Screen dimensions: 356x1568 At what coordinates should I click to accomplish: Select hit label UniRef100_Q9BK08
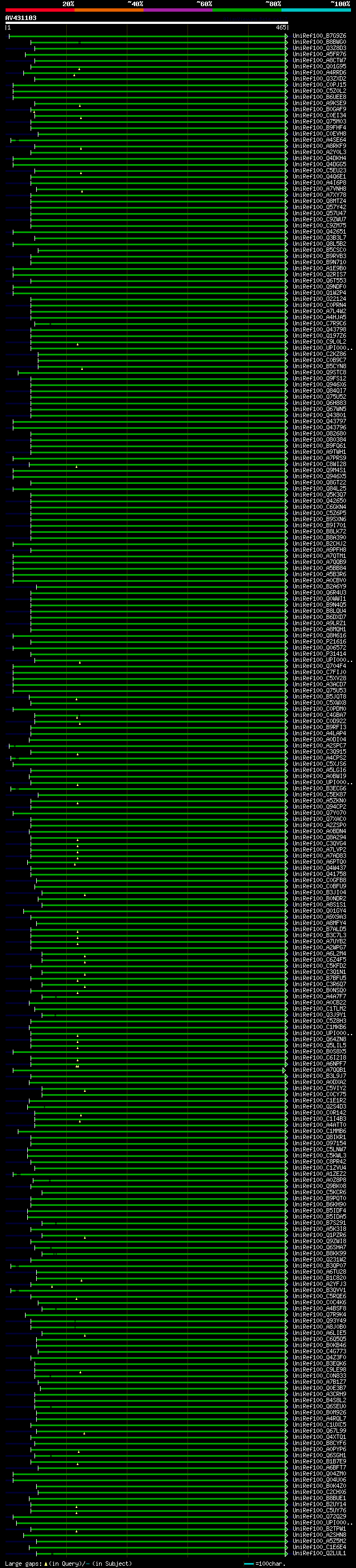(x=319, y=1186)
